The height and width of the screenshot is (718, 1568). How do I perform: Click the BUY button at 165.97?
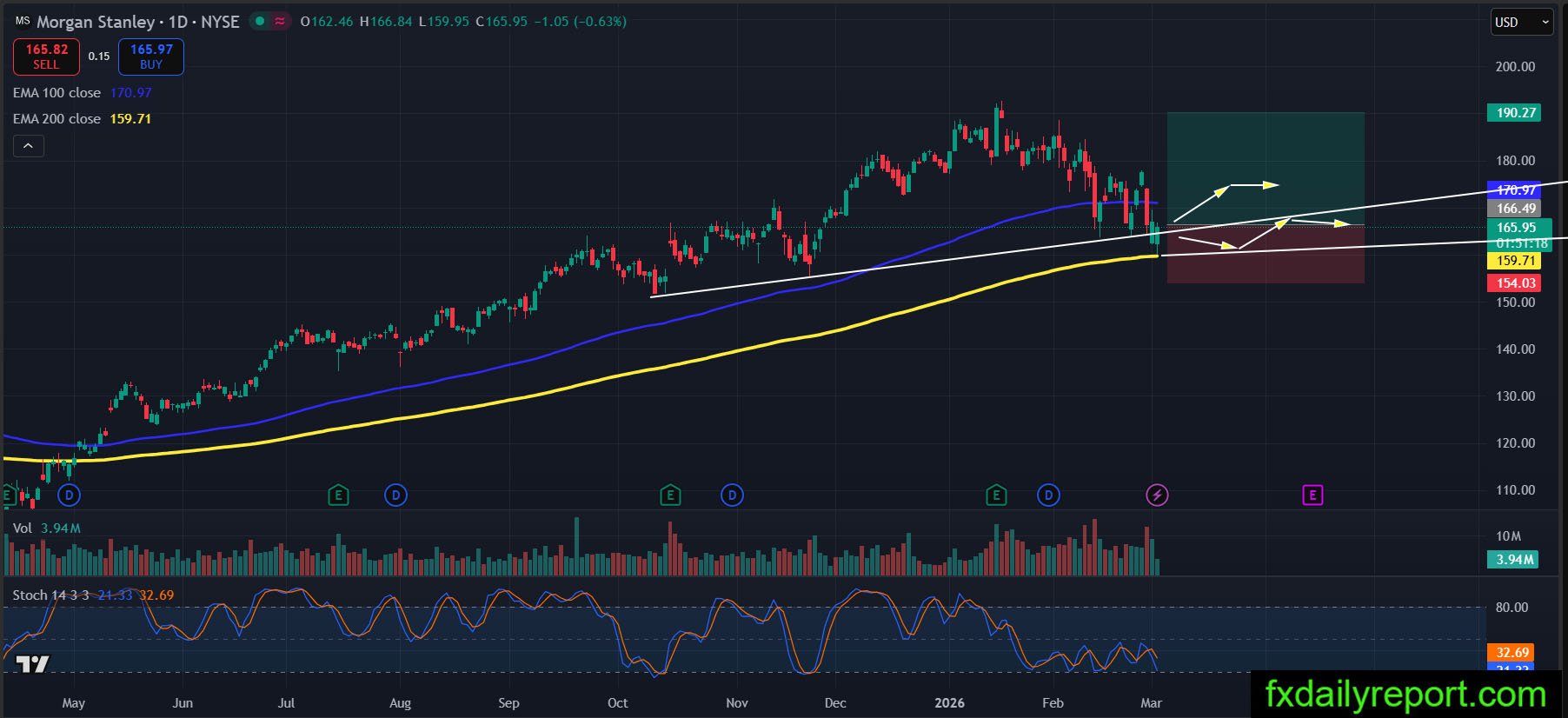[151, 57]
